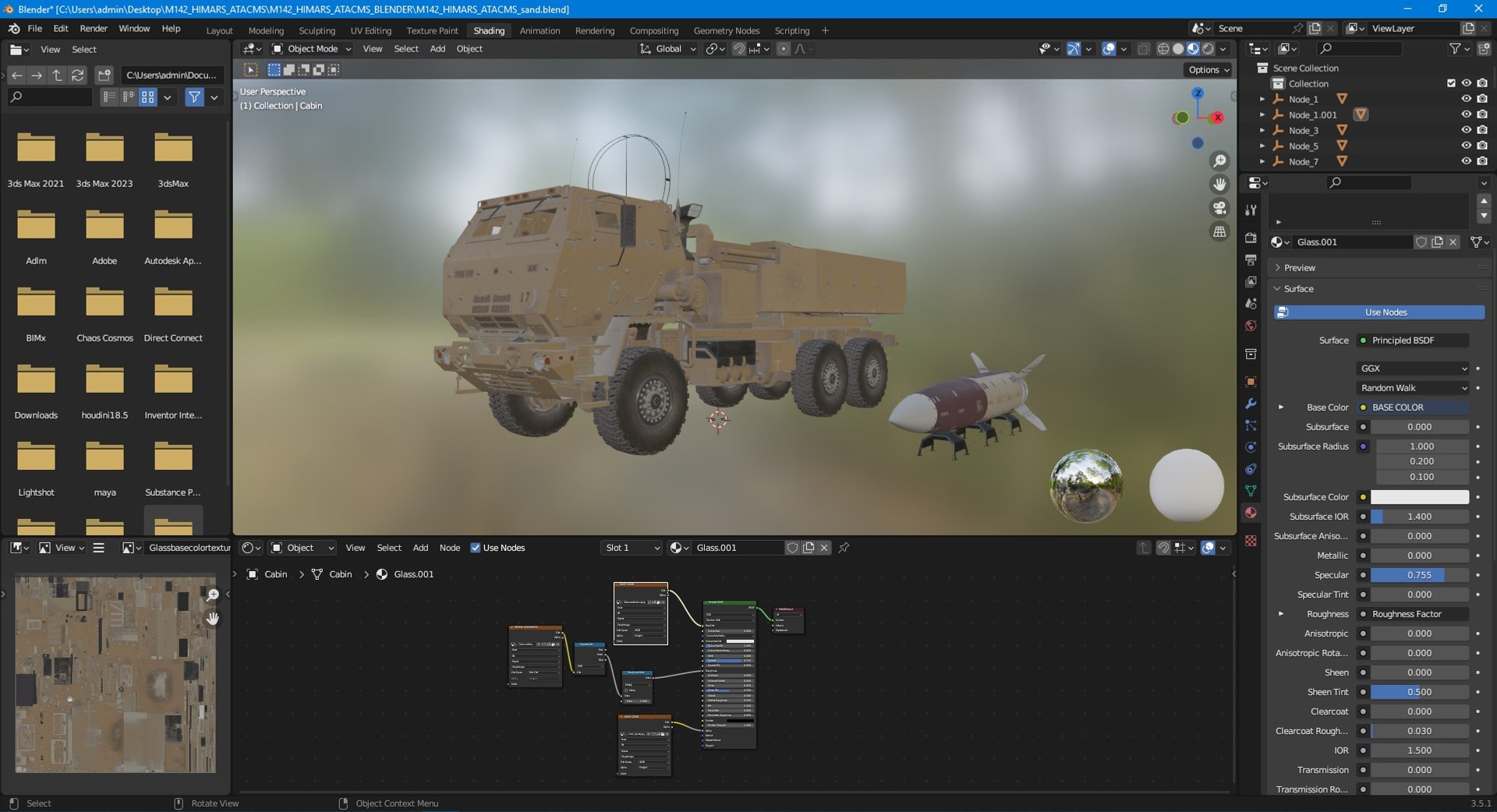Open the Object properties tab
The width and height of the screenshot is (1497, 812).
1251,382
